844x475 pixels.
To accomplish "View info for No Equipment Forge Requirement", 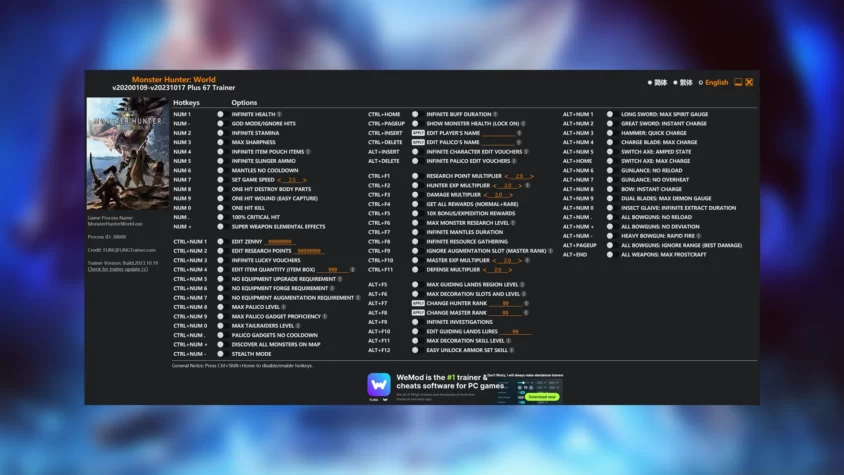I will (x=332, y=289).
